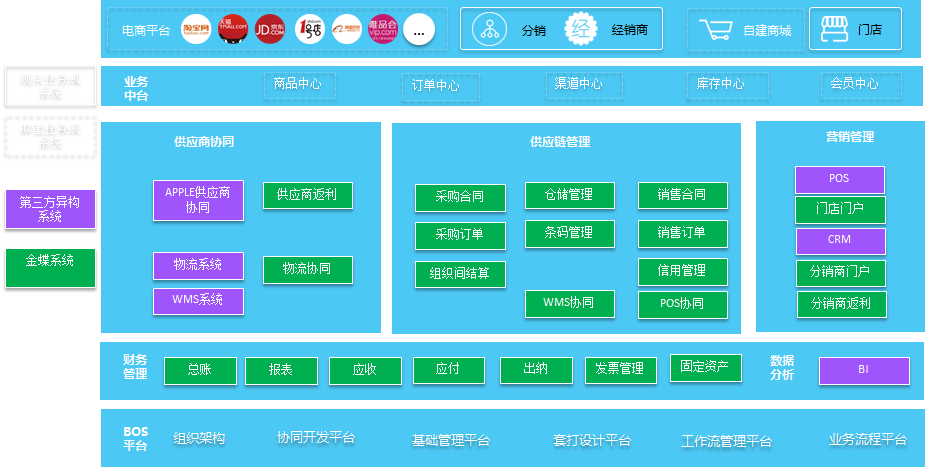
Task: Open the 仓储管理 module
Action: point(569,195)
